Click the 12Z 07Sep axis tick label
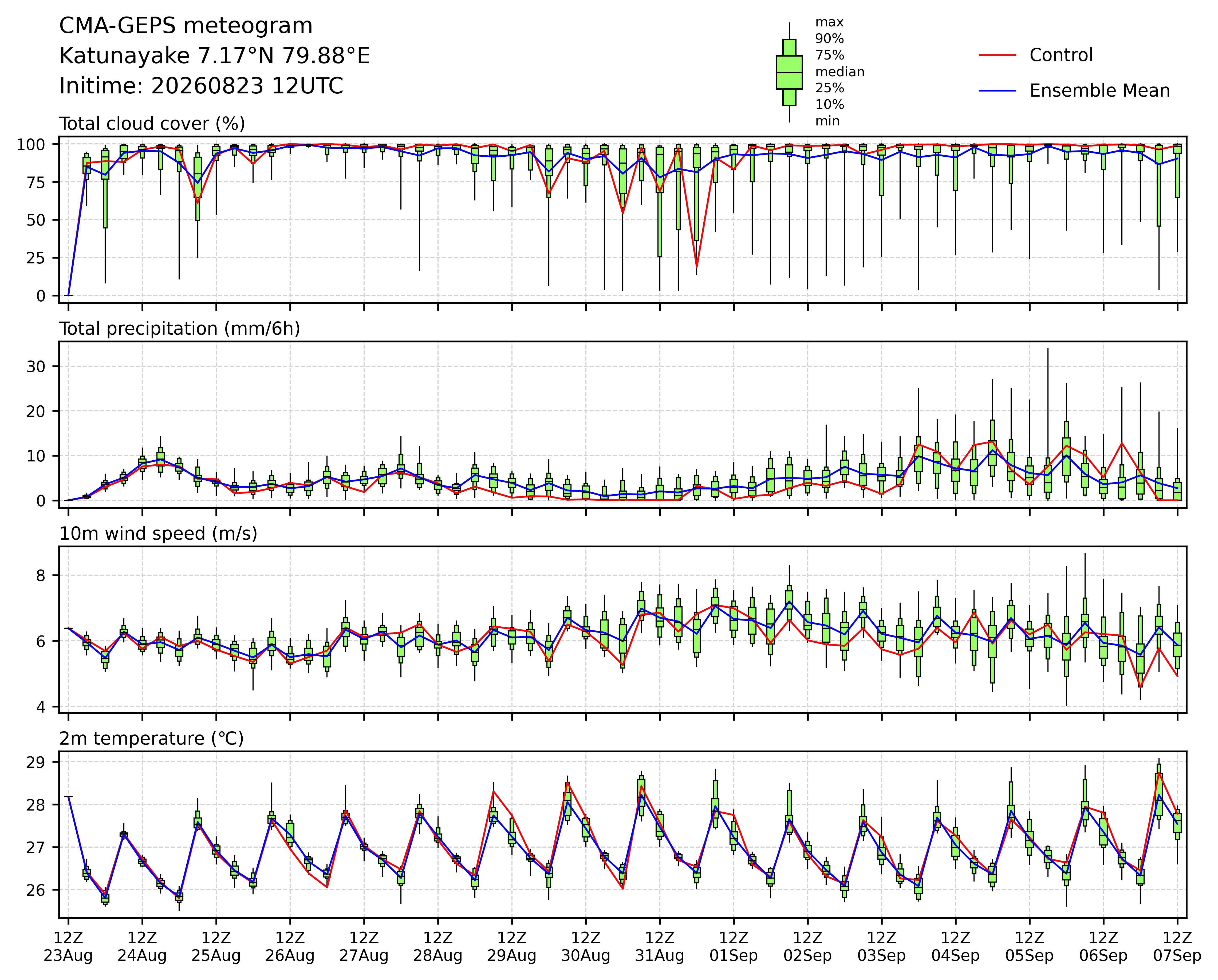Image resolution: width=1218 pixels, height=980 pixels. point(1177,947)
